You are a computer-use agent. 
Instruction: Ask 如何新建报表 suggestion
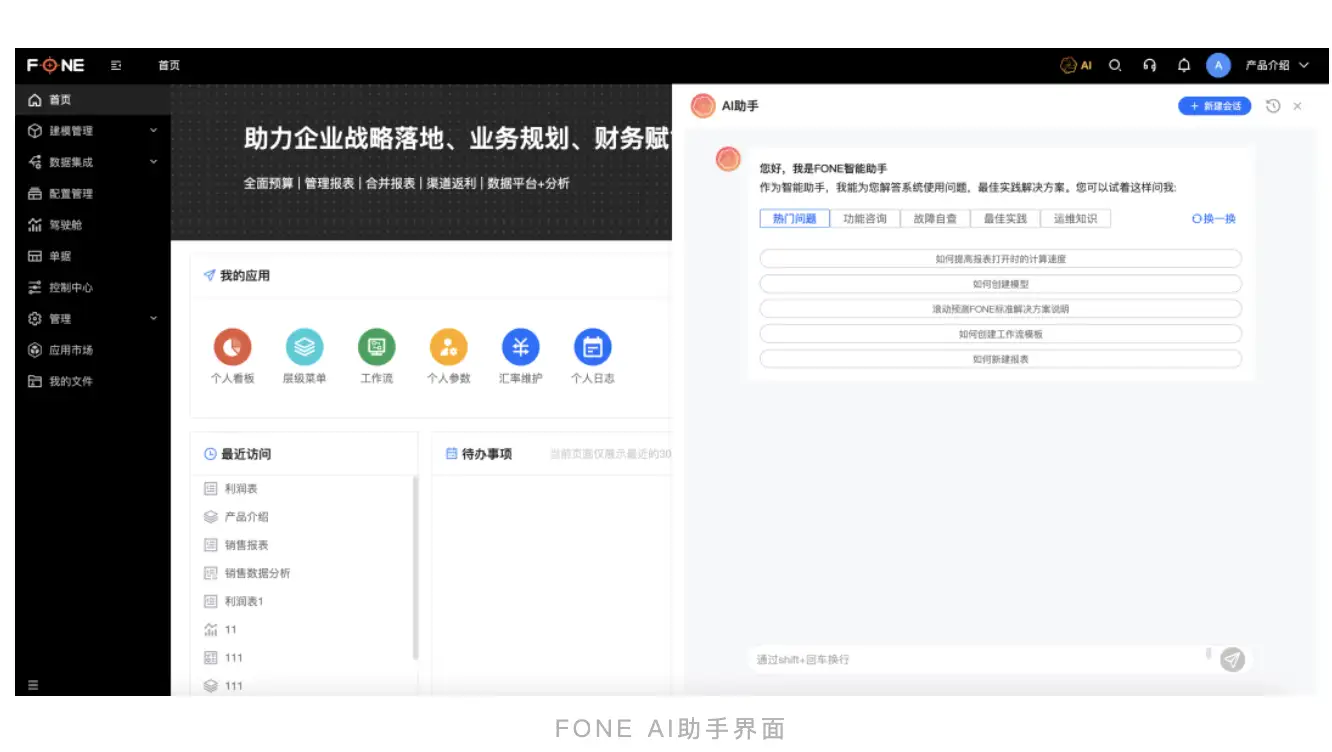1001,359
